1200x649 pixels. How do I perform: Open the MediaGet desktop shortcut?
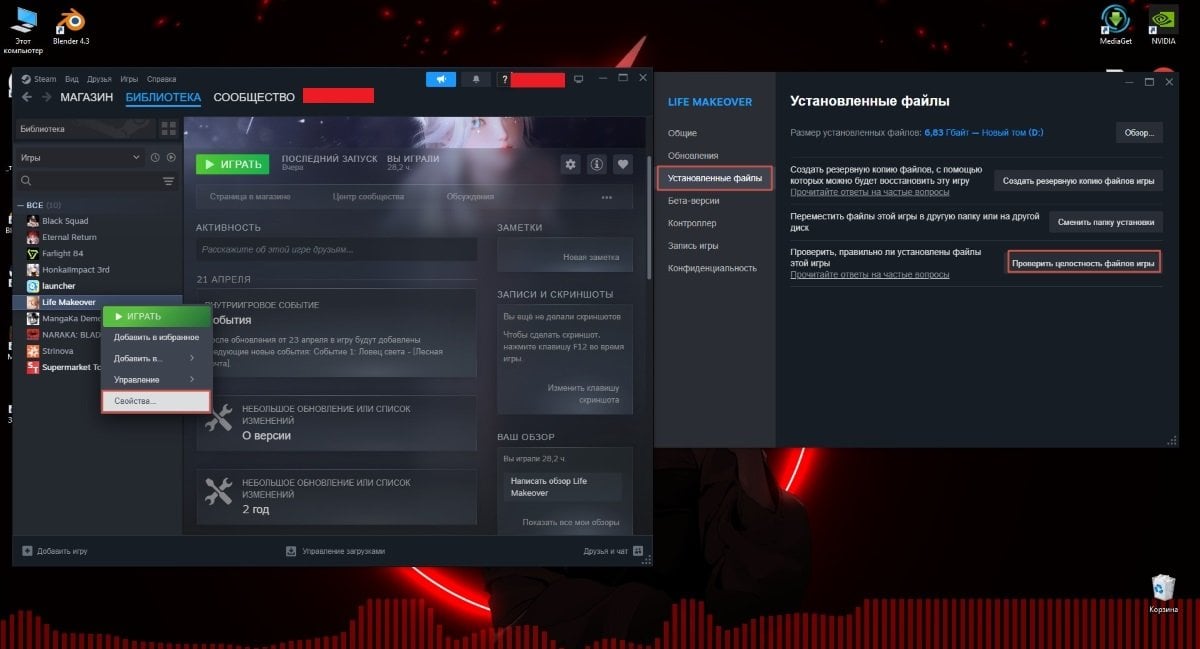point(1115,25)
